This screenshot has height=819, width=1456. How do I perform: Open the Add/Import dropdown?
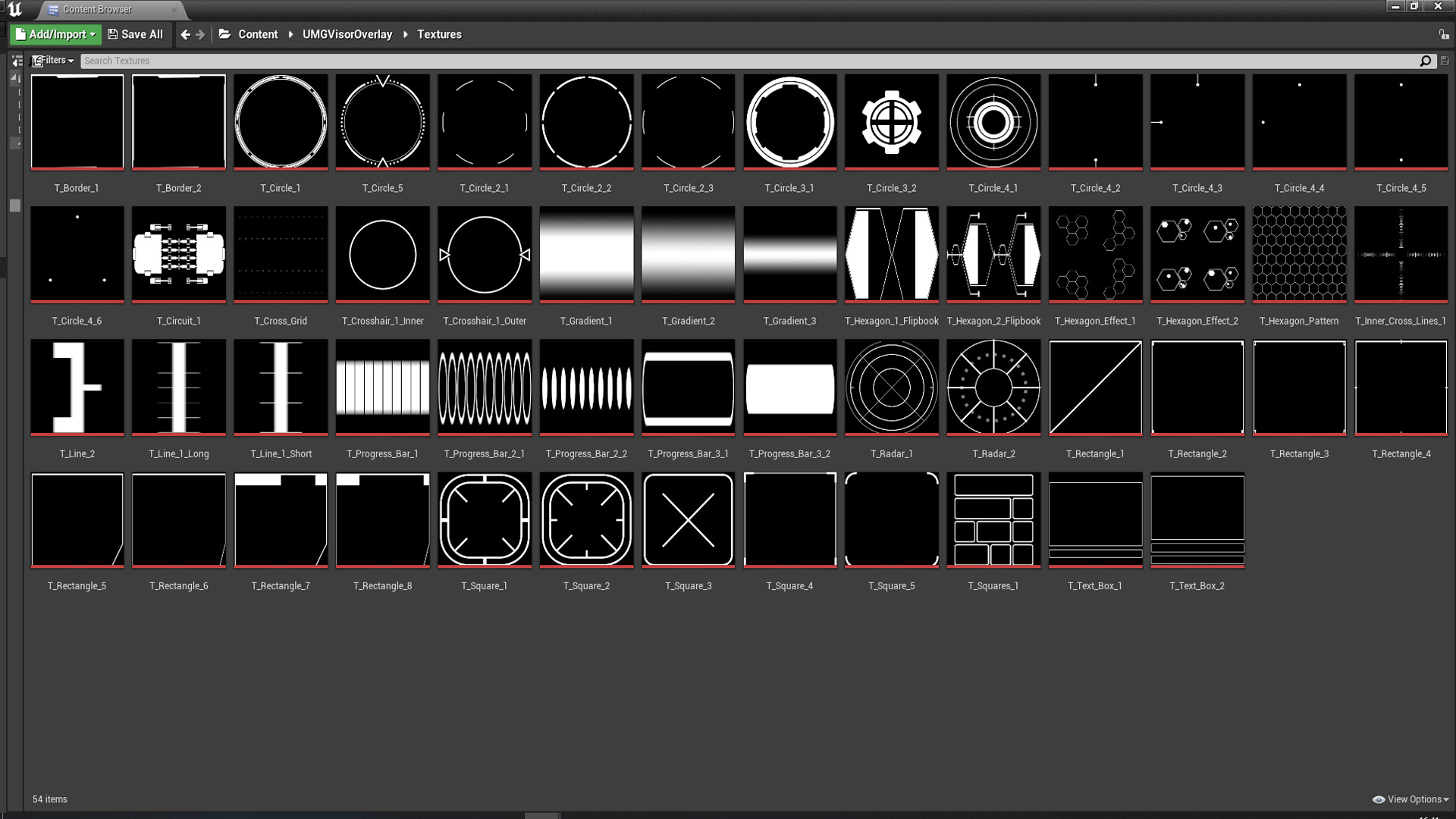pyautogui.click(x=55, y=34)
